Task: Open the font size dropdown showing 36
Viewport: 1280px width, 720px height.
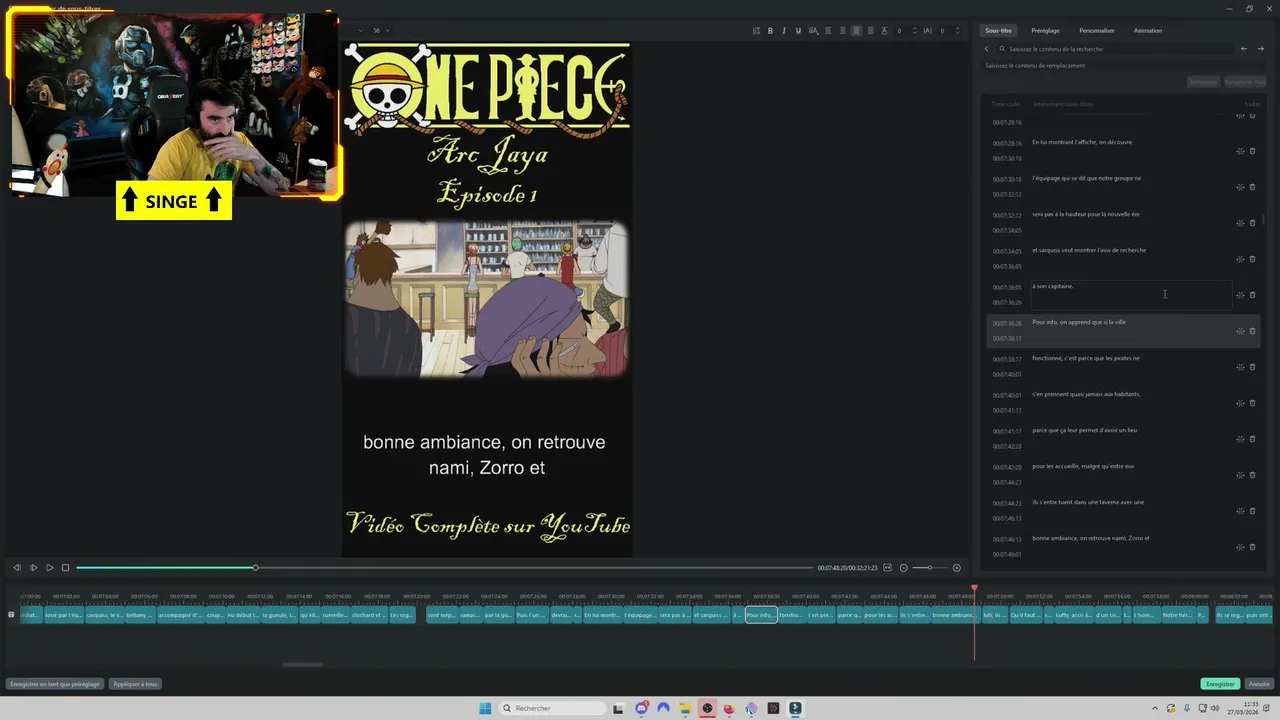Action: [x=381, y=31]
